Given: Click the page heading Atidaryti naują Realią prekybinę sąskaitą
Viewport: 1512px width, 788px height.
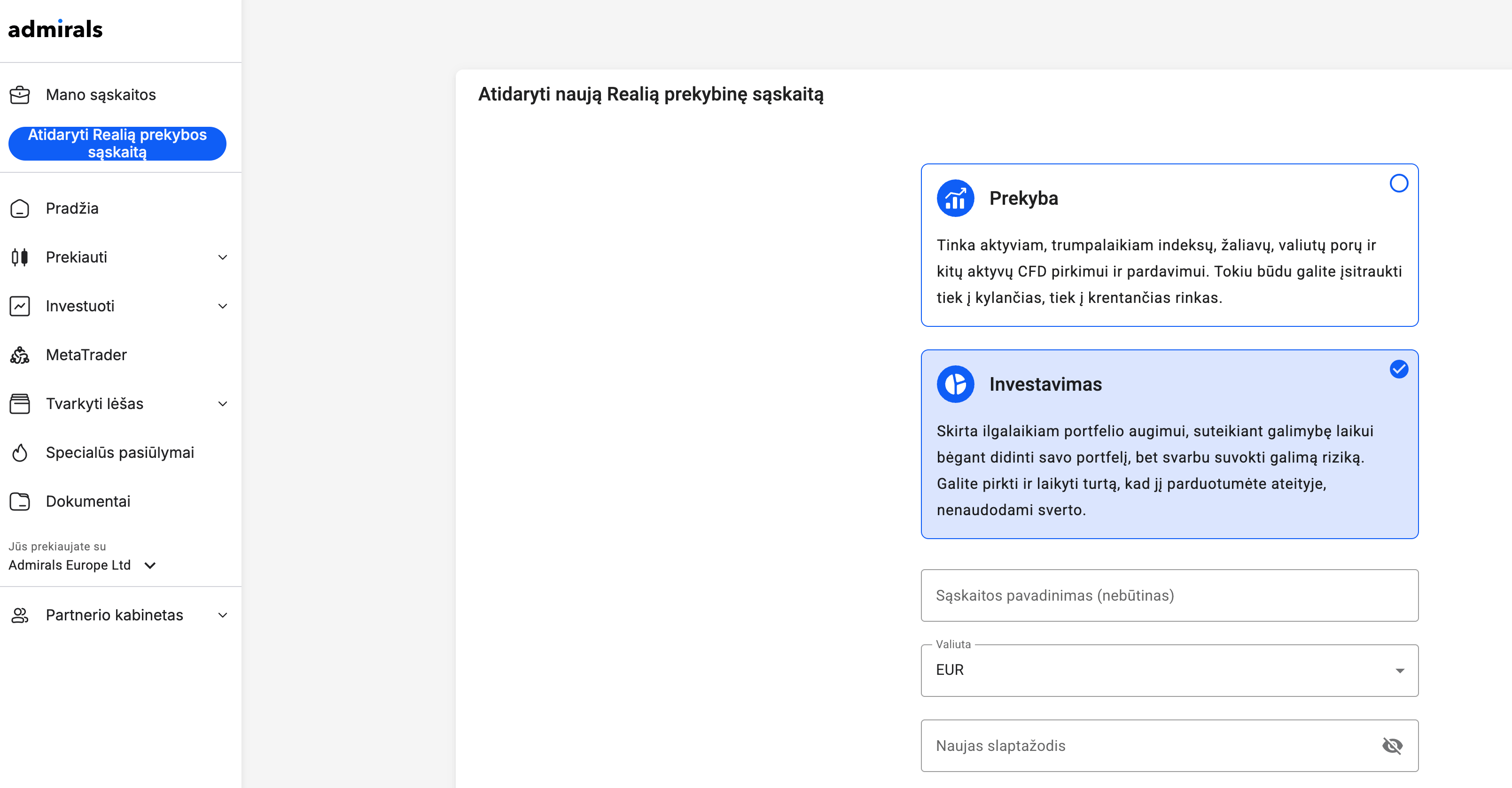Looking at the screenshot, I should click(x=650, y=94).
